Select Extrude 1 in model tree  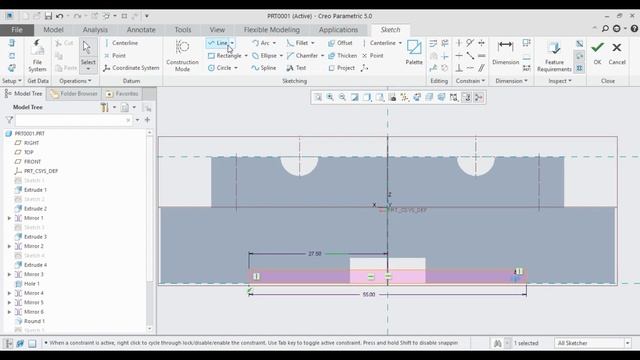(31, 190)
